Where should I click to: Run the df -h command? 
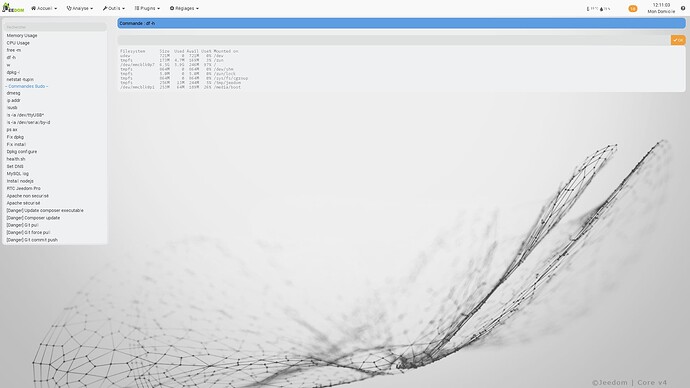point(11,58)
